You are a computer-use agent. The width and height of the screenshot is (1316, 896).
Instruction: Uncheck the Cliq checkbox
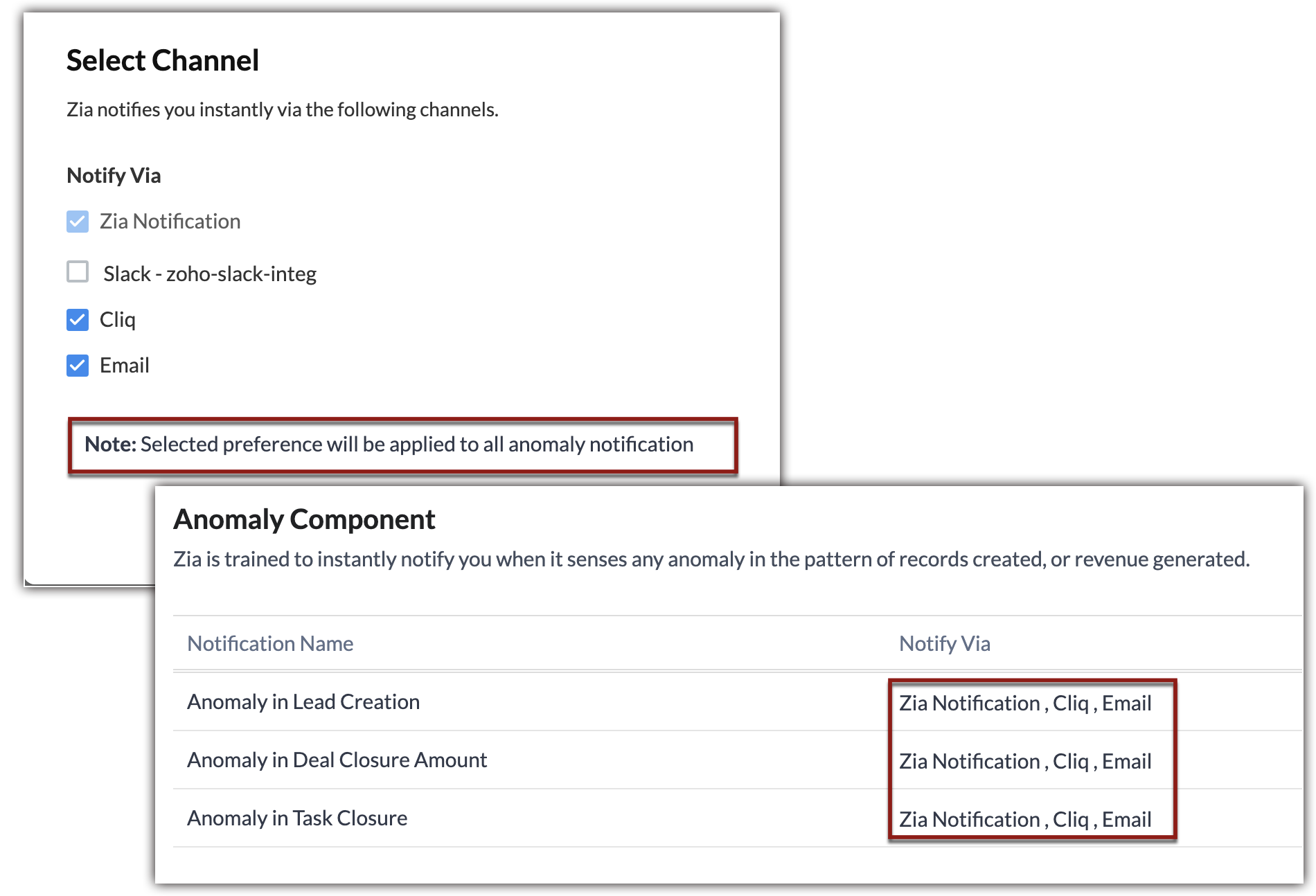(78, 320)
